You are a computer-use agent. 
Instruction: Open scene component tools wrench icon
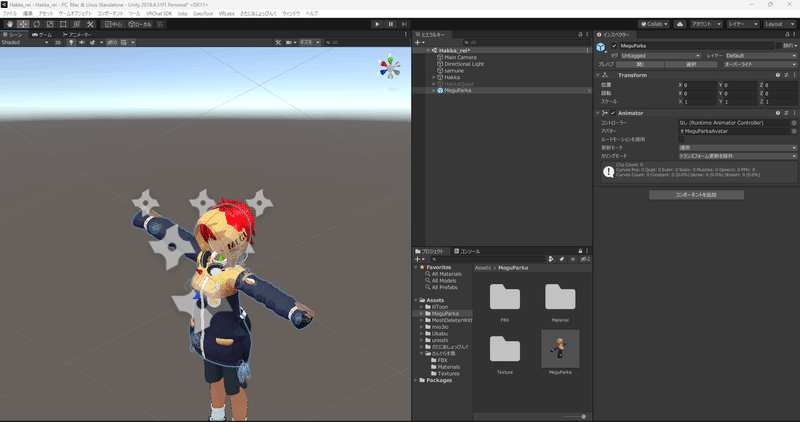tap(278, 42)
